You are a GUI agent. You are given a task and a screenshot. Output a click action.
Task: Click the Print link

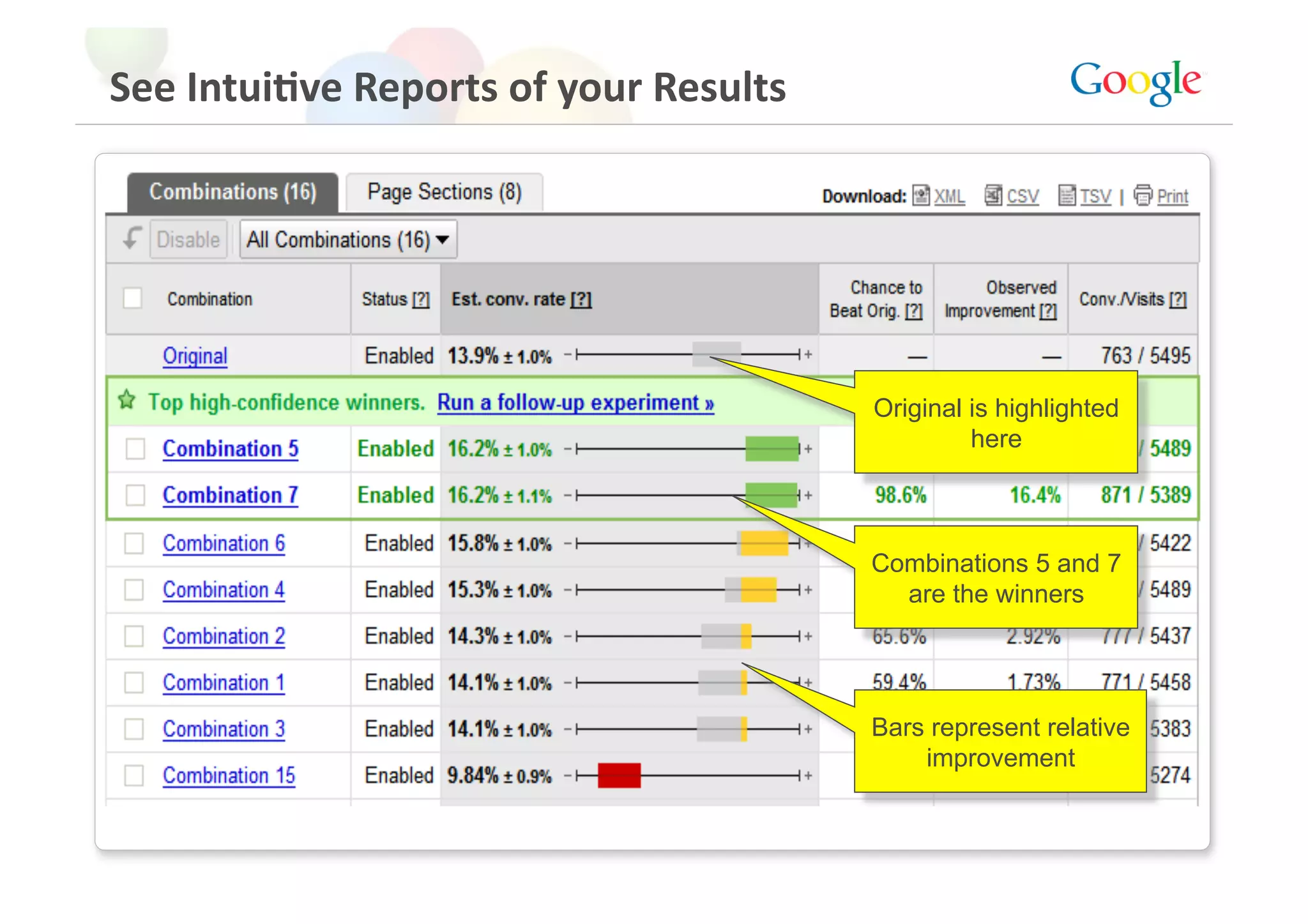pos(1173,196)
